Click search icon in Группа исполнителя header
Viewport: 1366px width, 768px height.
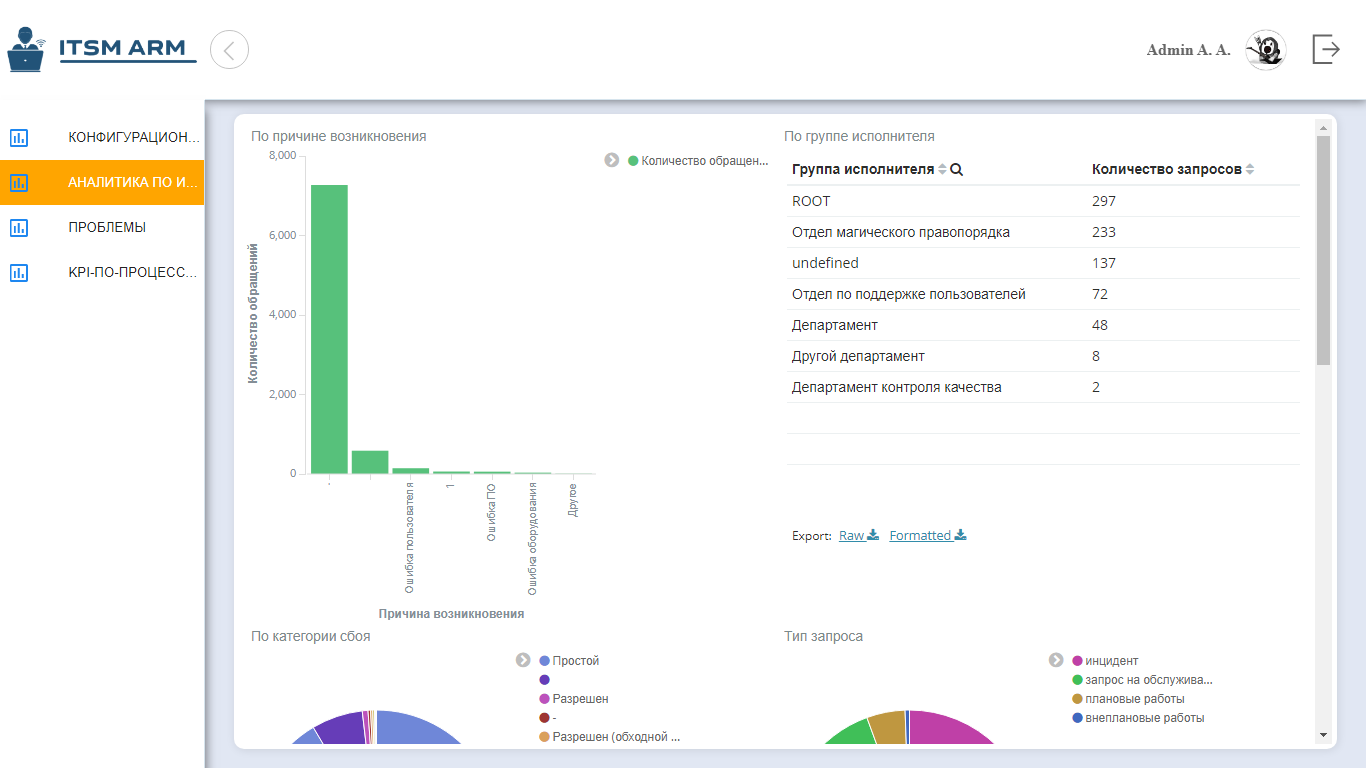click(956, 170)
